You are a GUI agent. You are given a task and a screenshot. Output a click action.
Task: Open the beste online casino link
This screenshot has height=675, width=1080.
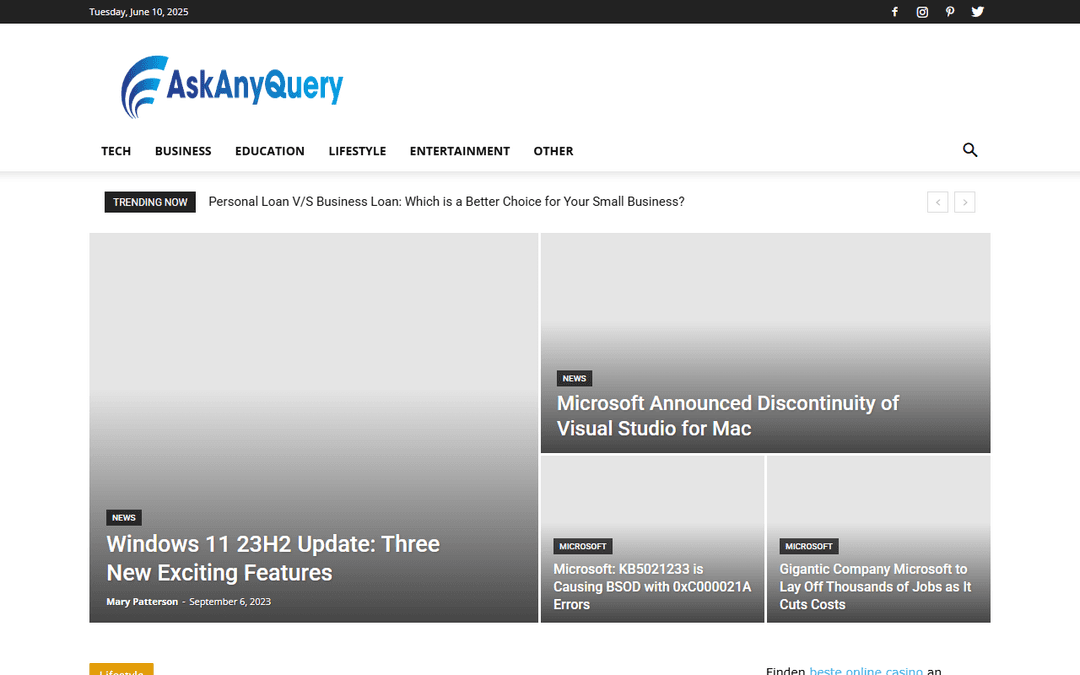pos(866,671)
